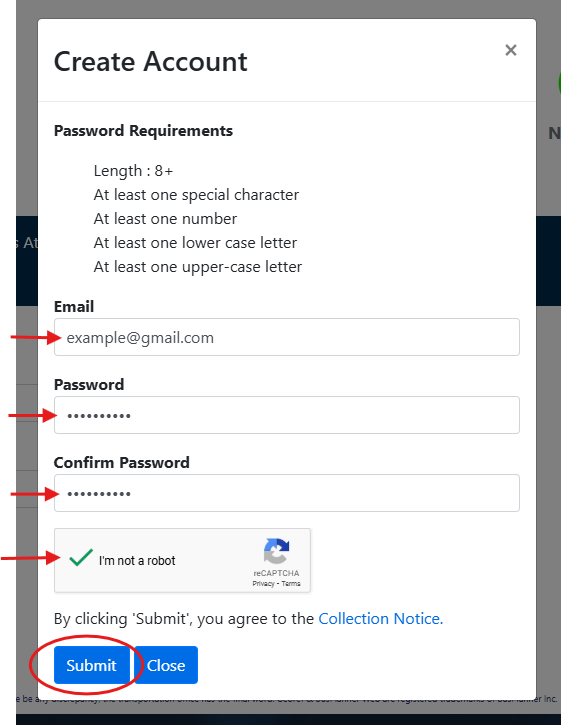561x725 pixels.
Task: Click the blue Close button
Action: coord(166,665)
